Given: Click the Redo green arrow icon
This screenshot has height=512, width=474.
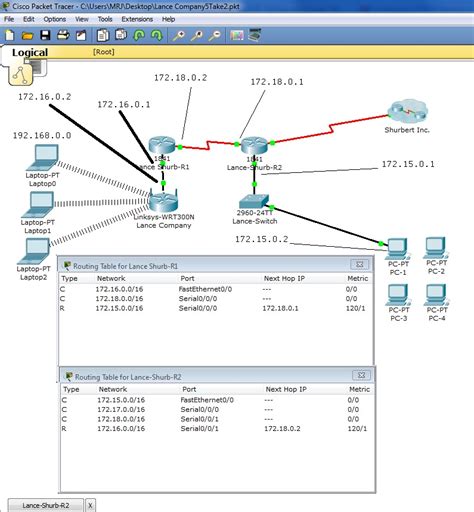Looking at the screenshot, I should coord(156,35).
